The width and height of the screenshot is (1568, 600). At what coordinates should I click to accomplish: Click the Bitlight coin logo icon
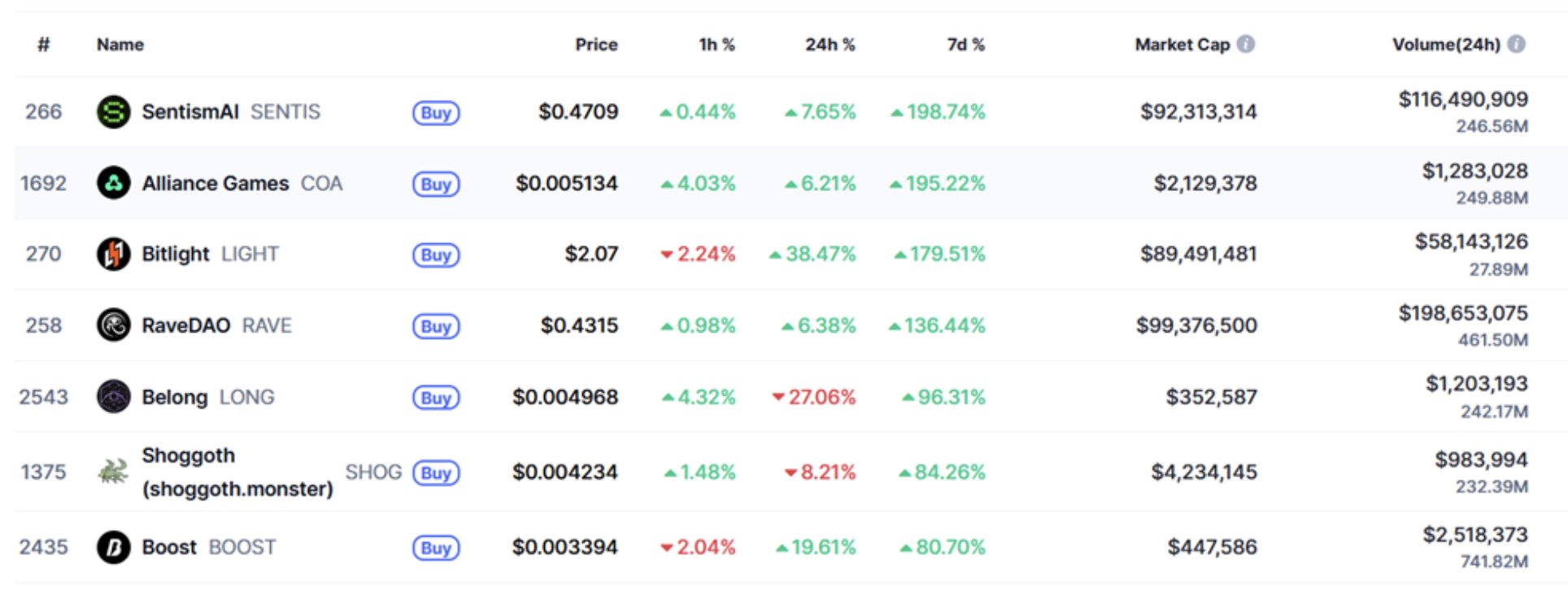113,254
